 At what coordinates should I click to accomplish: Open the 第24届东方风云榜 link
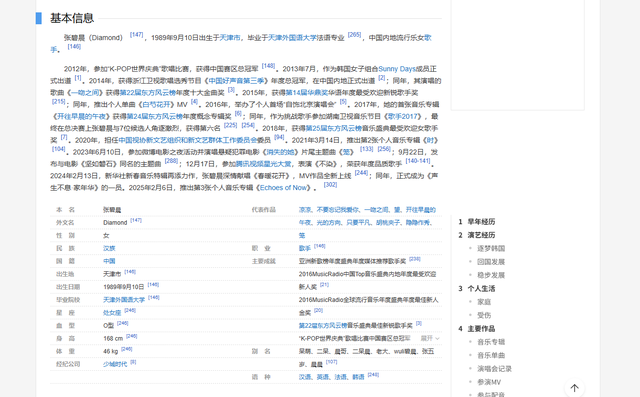point(154,116)
